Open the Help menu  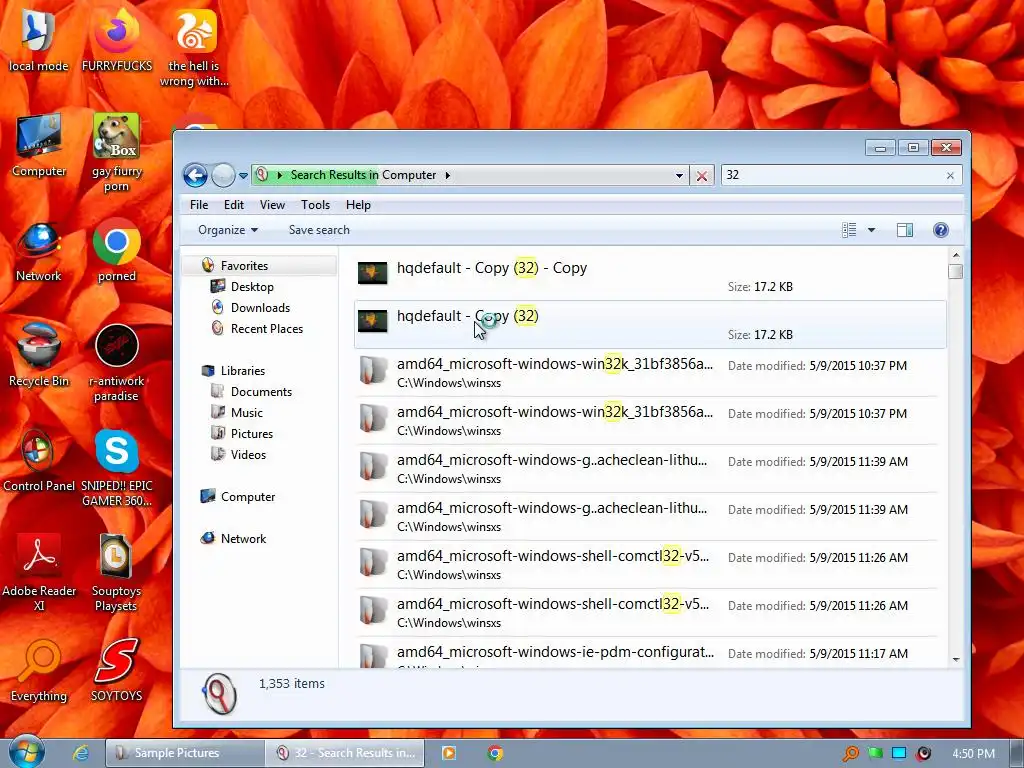(x=358, y=205)
